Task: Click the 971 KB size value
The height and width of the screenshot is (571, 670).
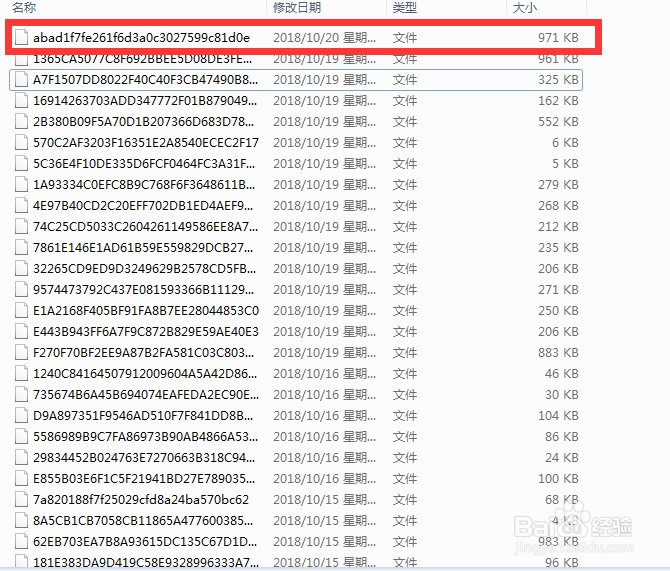Action: (558, 38)
